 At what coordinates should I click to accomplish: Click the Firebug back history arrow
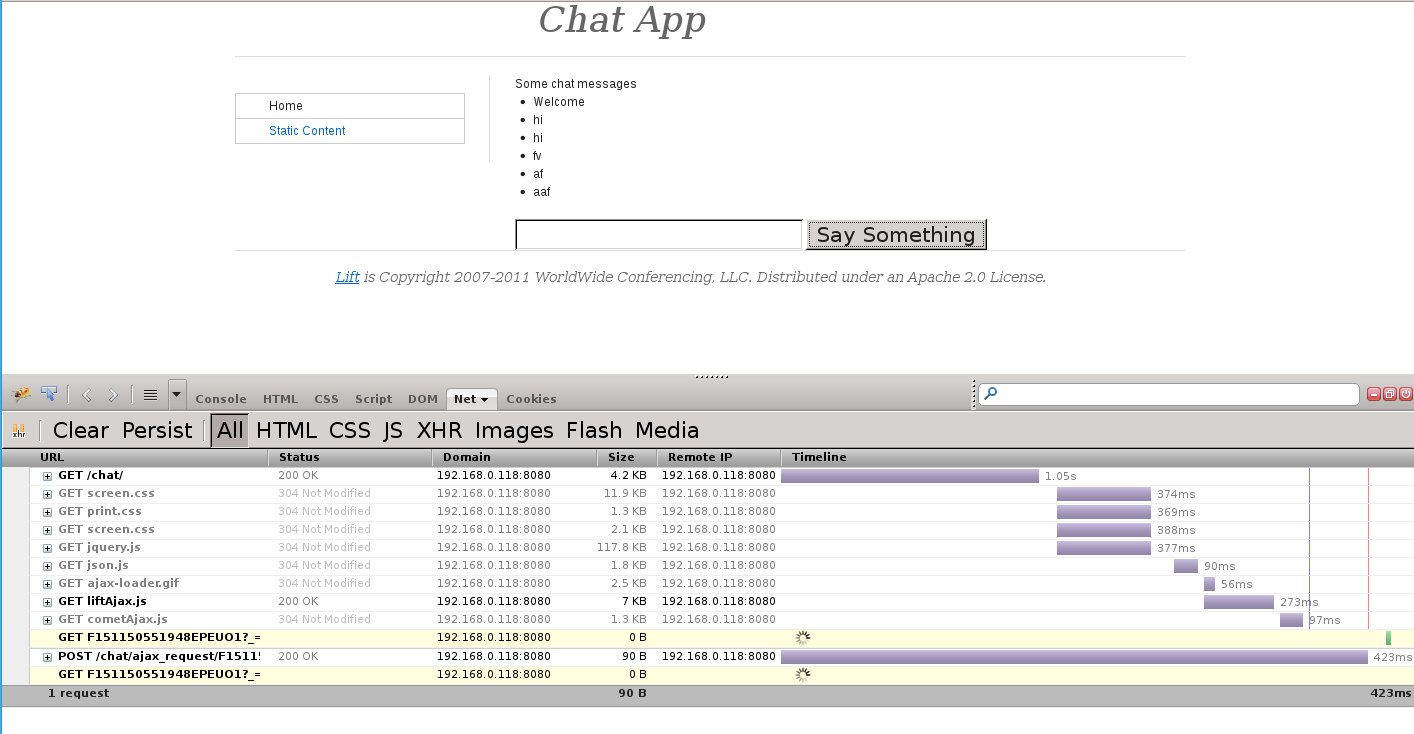tap(87, 395)
